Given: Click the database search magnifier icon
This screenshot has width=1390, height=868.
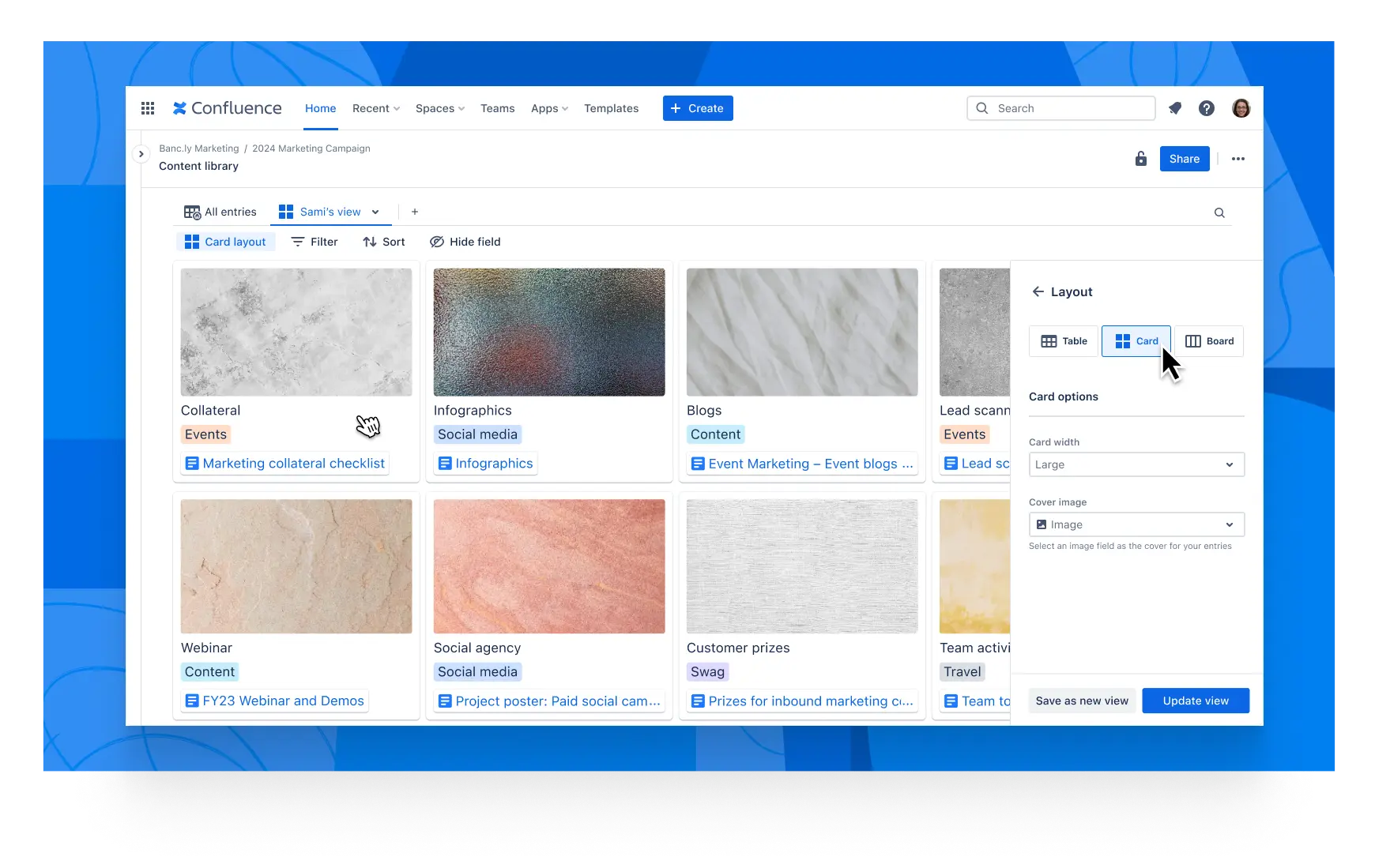Looking at the screenshot, I should [1219, 212].
